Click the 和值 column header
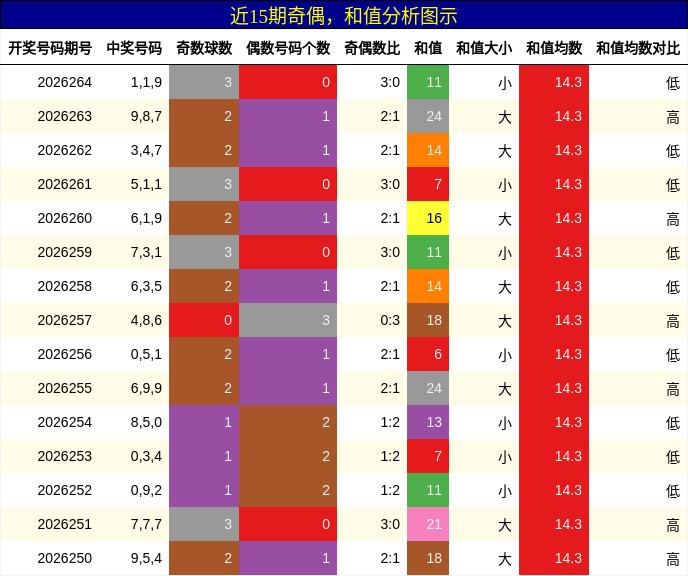 [x=428, y=48]
